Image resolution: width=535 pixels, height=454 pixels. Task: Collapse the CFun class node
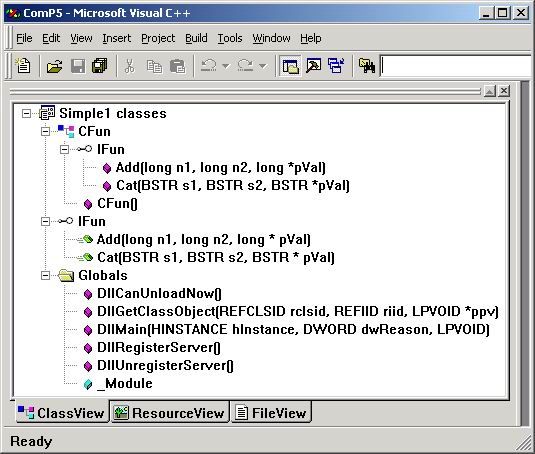(x=45, y=131)
